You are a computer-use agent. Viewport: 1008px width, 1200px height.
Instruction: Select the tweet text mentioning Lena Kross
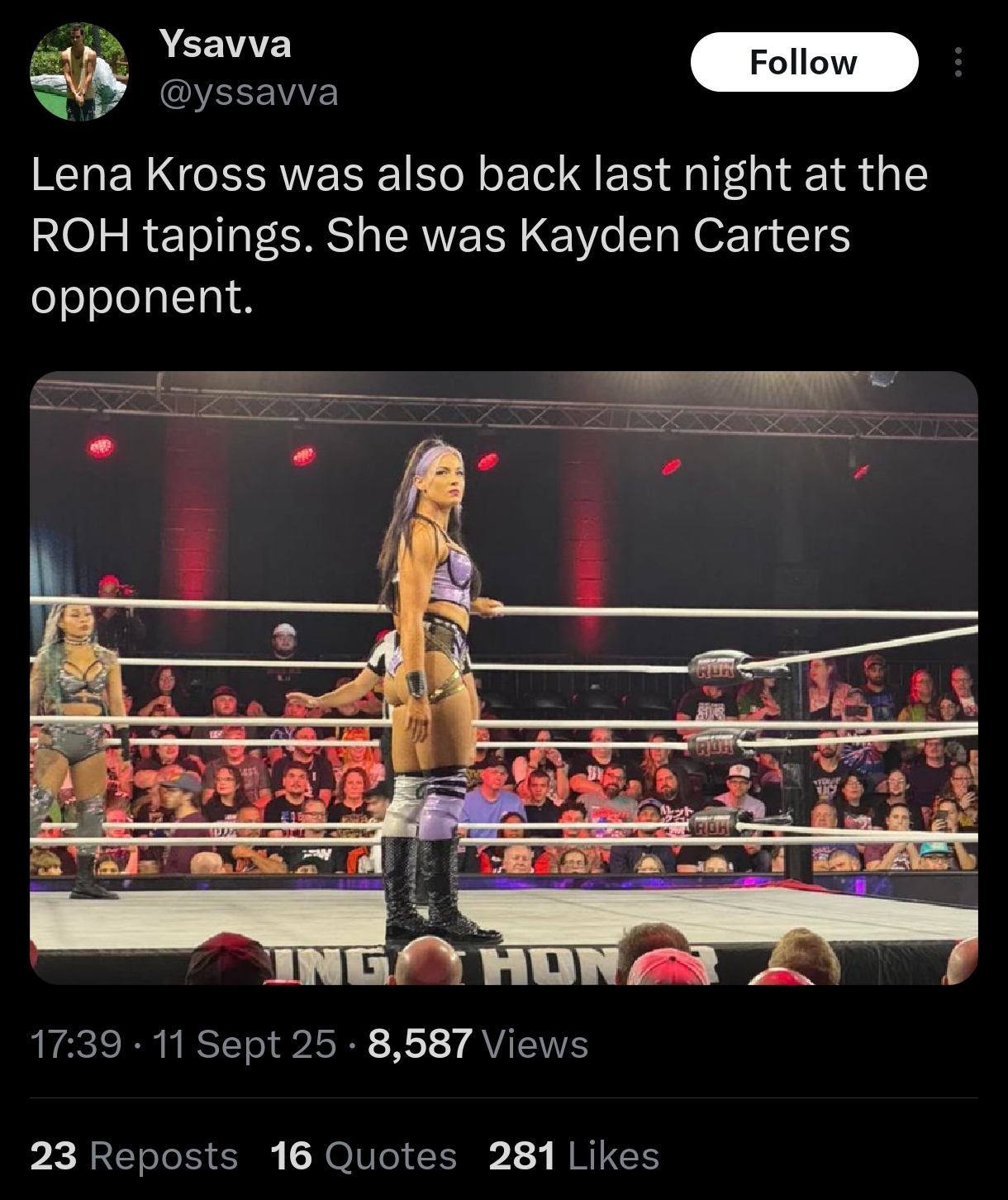pos(479,236)
